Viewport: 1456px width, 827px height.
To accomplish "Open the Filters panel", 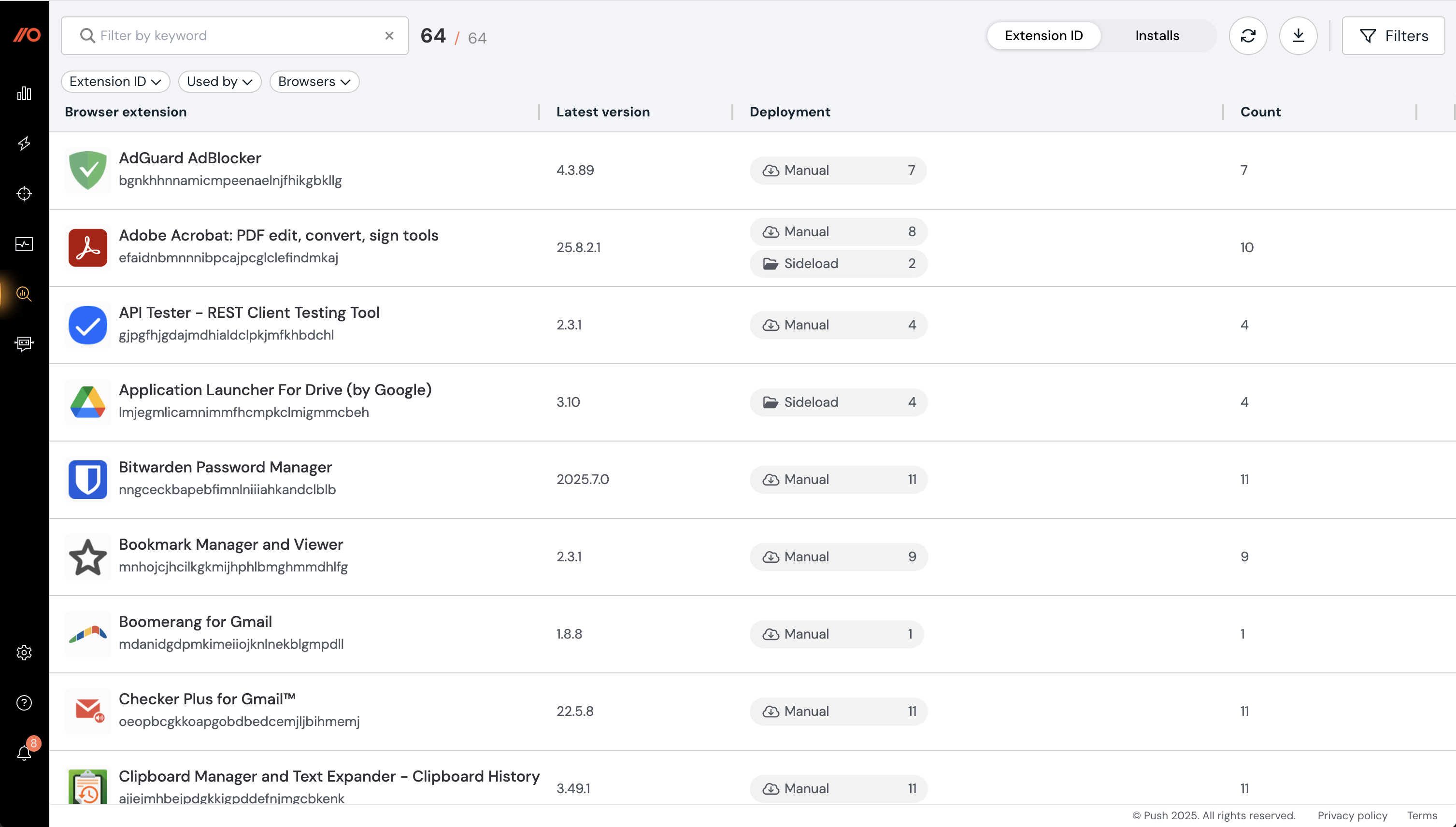I will point(1393,36).
